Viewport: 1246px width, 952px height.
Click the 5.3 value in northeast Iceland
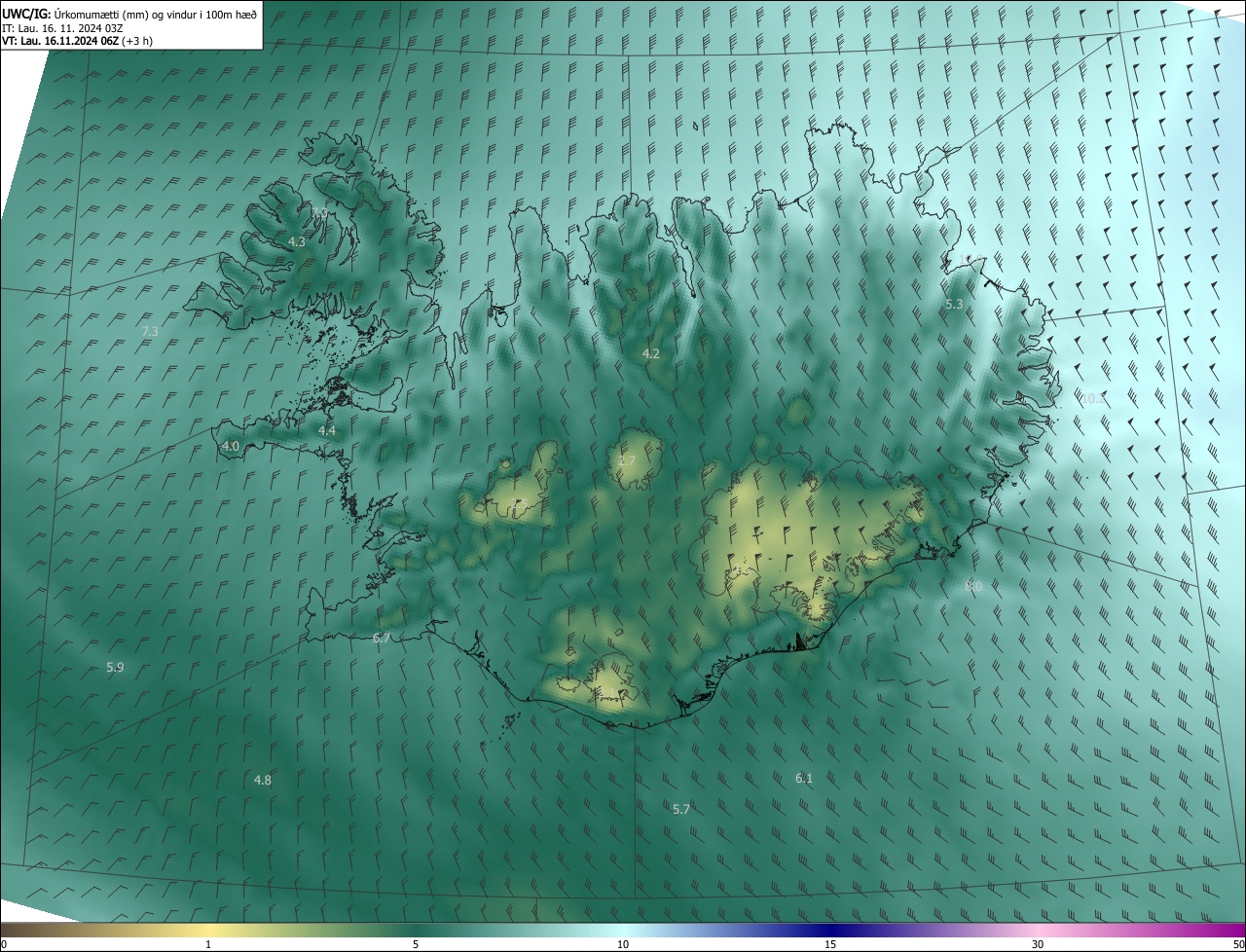pyautogui.click(x=954, y=304)
